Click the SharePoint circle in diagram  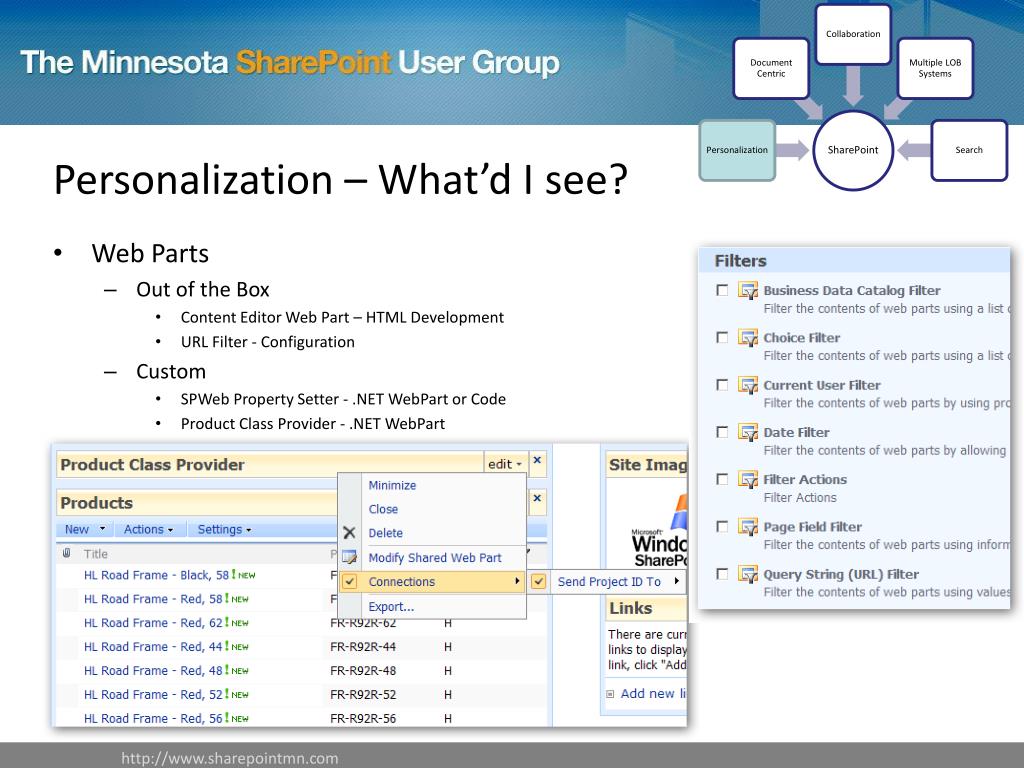852,150
